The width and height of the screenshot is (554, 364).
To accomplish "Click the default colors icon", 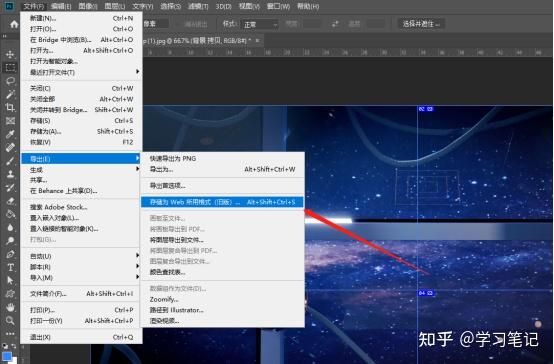I will (x=5, y=346).
